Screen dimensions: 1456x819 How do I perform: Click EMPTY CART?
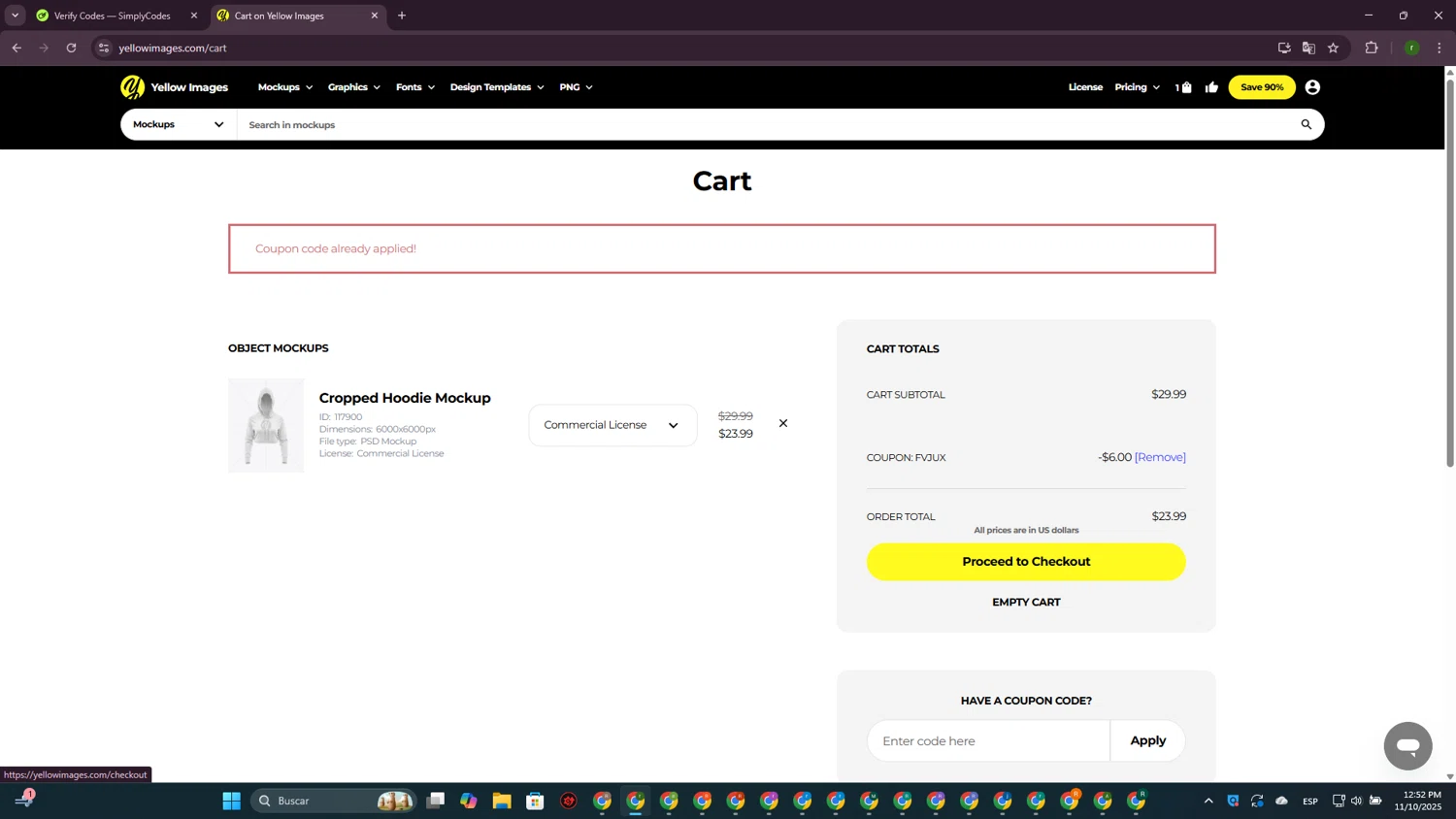pos(1026,603)
